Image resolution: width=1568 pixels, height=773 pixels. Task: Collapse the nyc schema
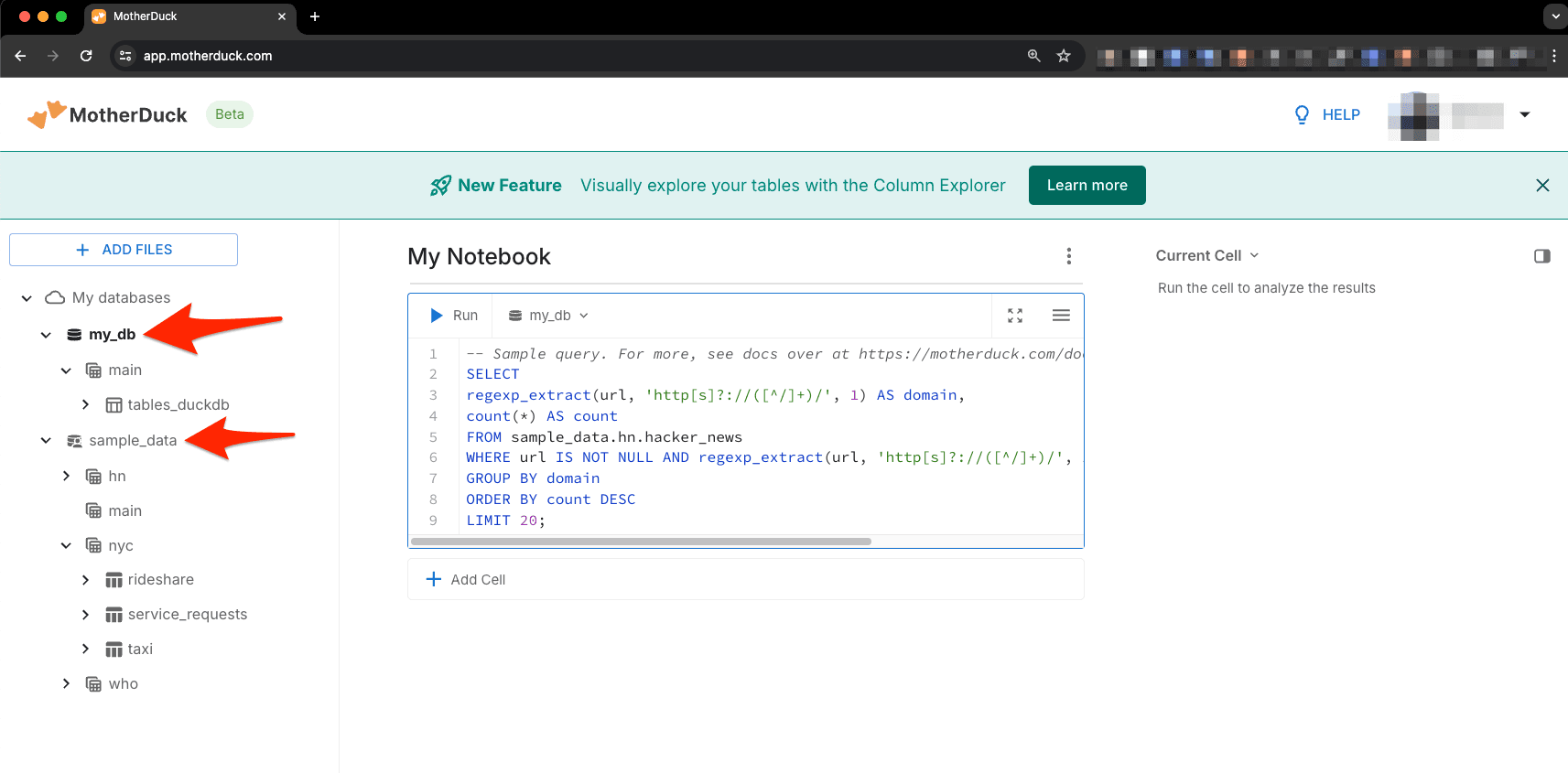point(66,546)
